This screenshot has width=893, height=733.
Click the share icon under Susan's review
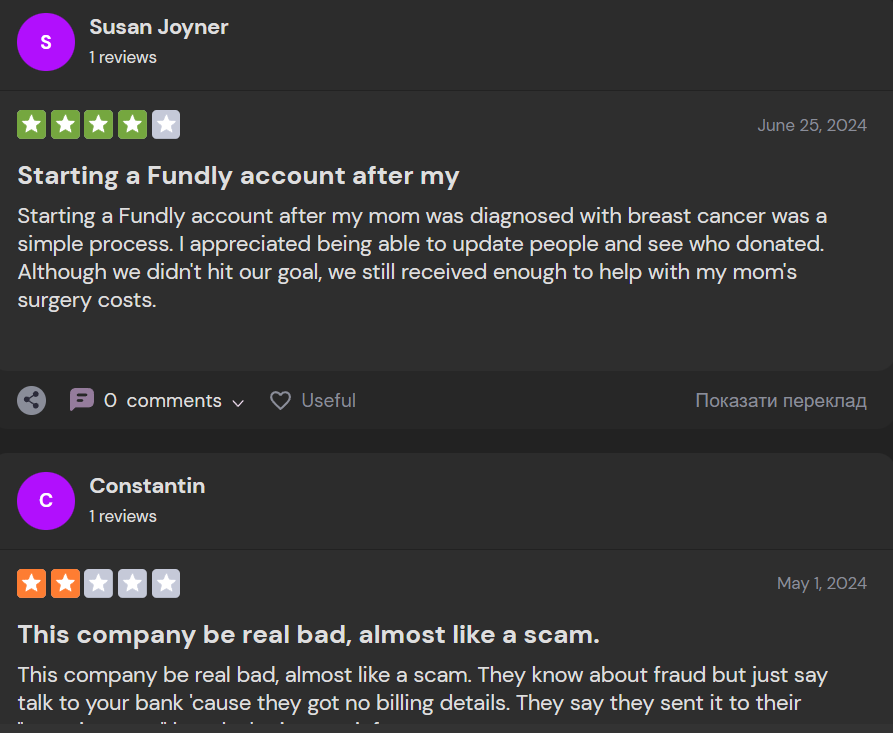32,401
